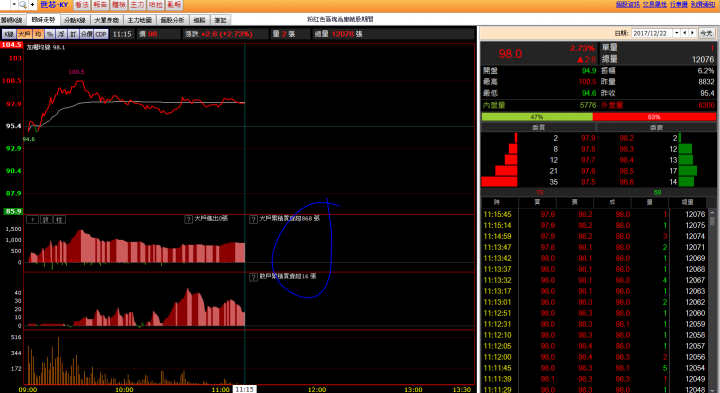Click the 哈拉 button
This screenshot has width=720, height=393.
pos(155,5)
